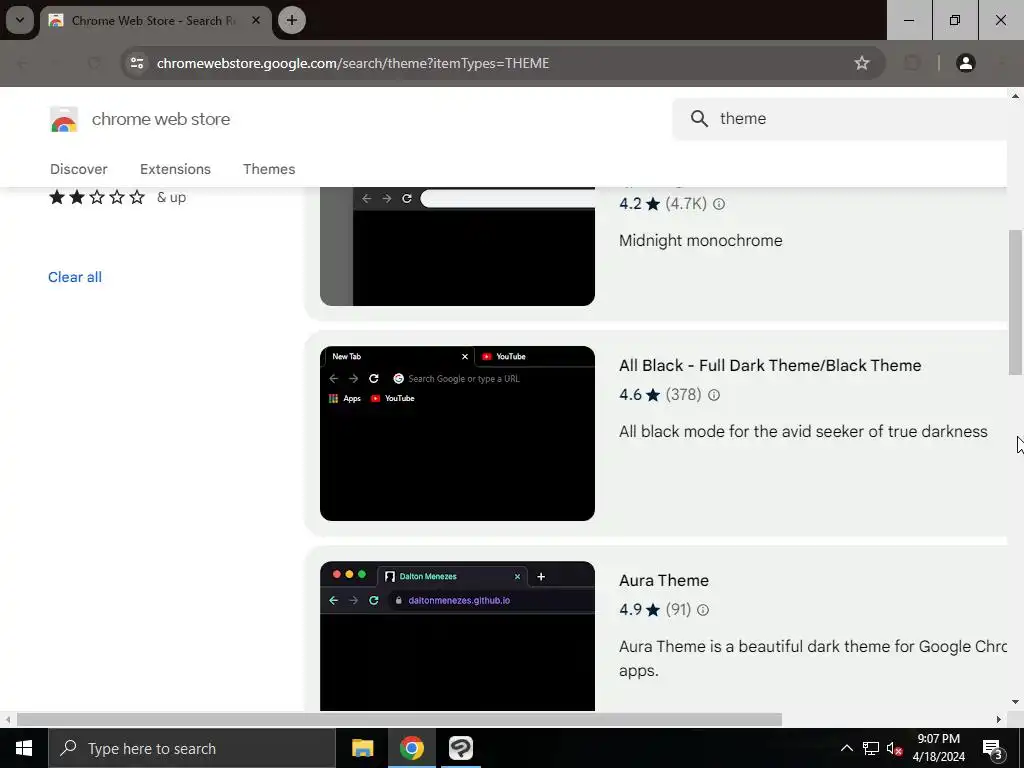Open the Aura Theme title link
The width and height of the screenshot is (1024, 768).
(x=664, y=581)
